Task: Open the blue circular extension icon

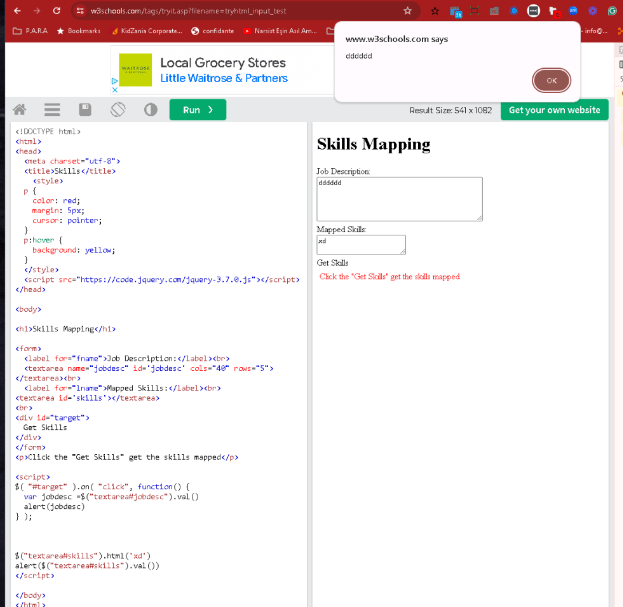Action: pyautogui.click(x=513, y=11)
